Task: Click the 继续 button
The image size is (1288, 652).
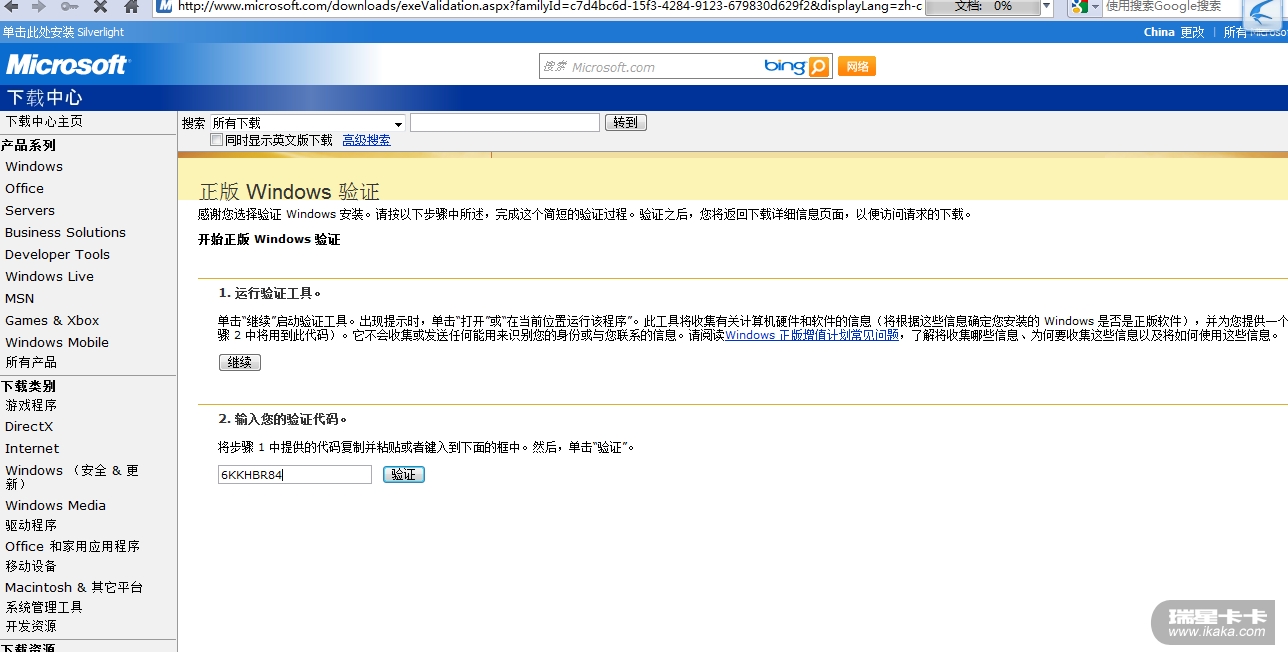Action: pyautogui.click(x=240, y=362)
